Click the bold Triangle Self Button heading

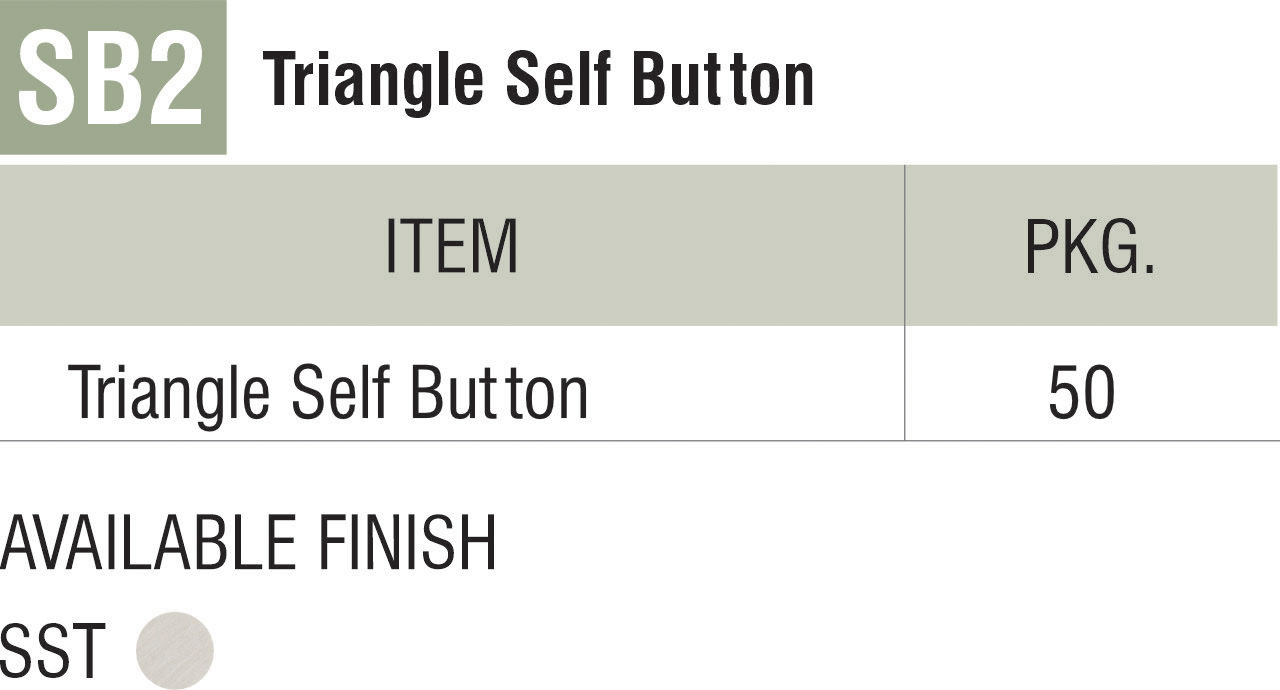(539, 79)
